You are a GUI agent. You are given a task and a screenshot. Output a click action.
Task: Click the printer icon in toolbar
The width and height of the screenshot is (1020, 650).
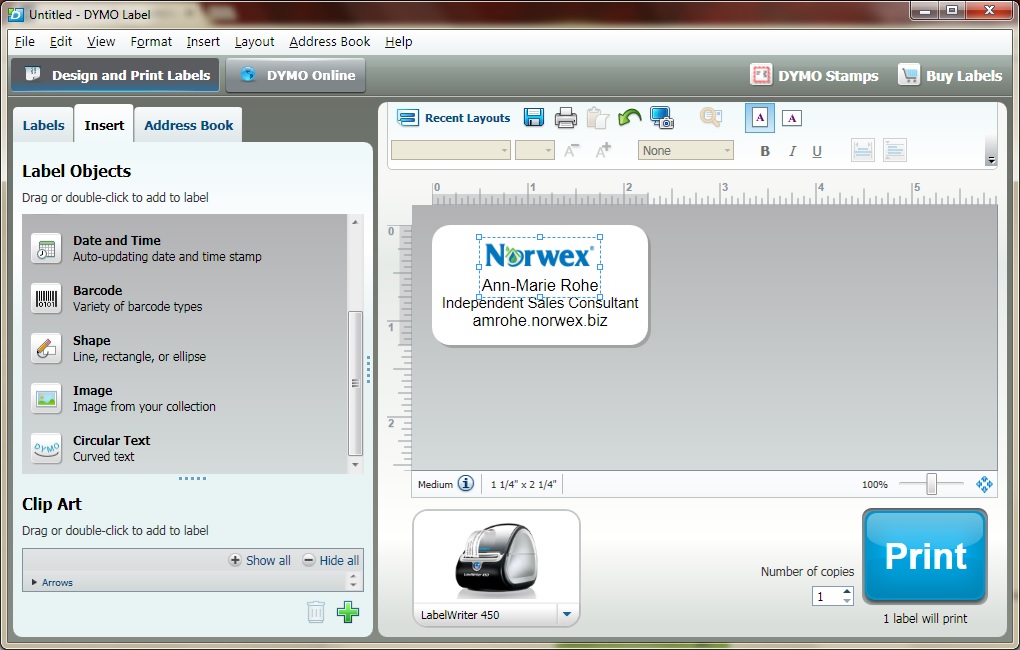click(565, 118)
